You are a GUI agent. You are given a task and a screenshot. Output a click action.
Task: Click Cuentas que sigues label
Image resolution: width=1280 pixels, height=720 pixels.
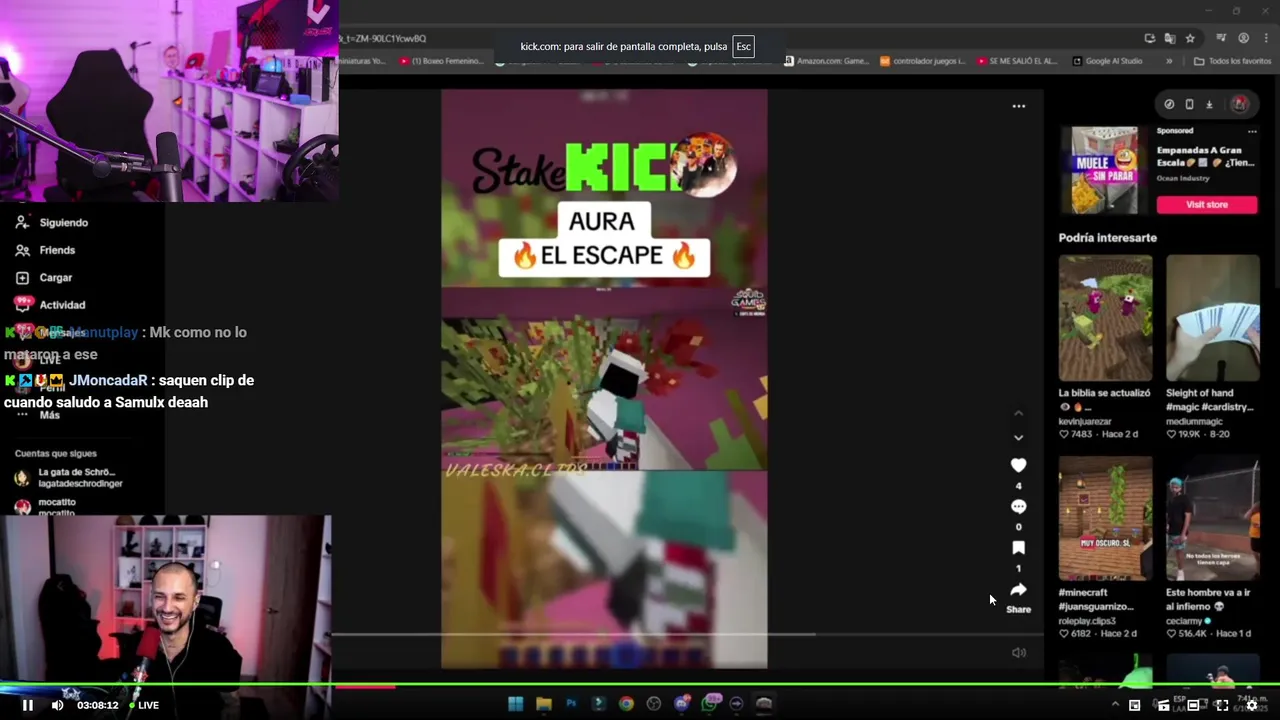(x=55, y=453)
